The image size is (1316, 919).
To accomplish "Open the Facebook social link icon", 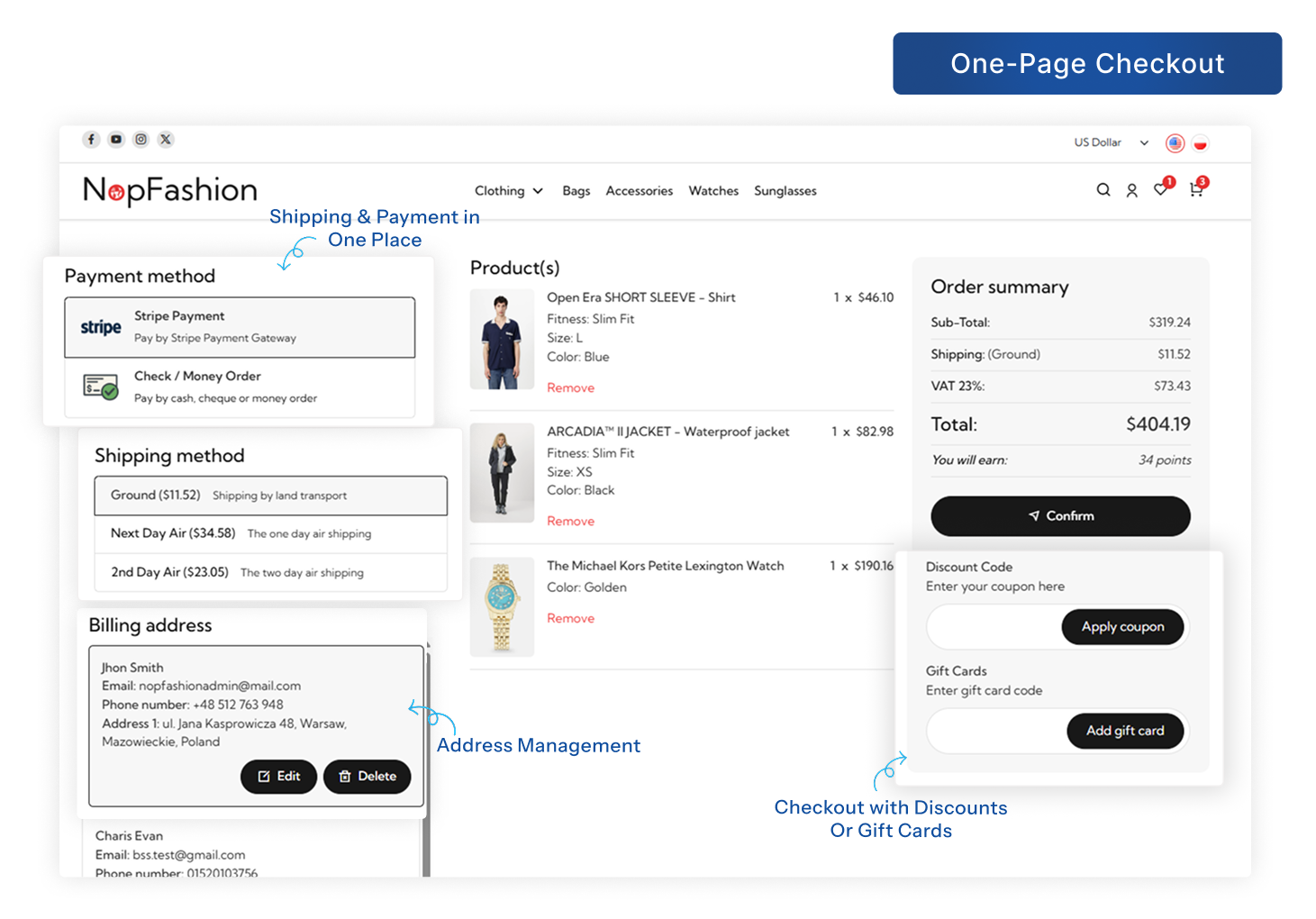I will pos(91,140).
